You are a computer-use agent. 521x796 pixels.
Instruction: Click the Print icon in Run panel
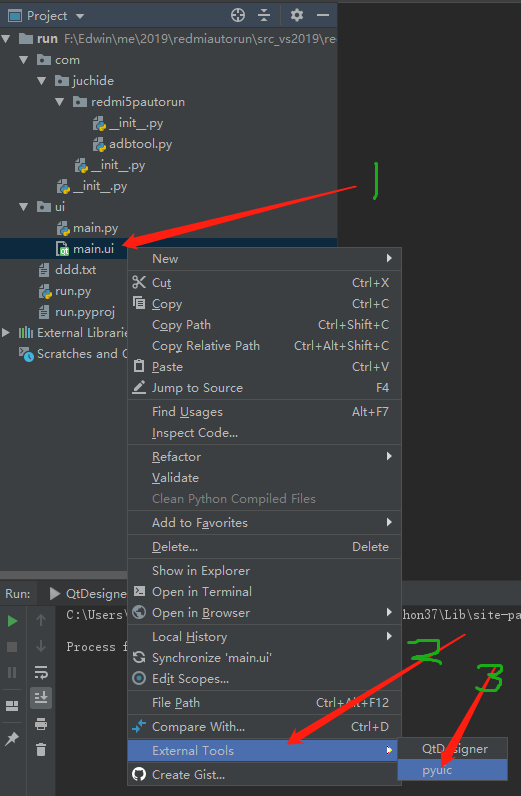click(41, 724)
